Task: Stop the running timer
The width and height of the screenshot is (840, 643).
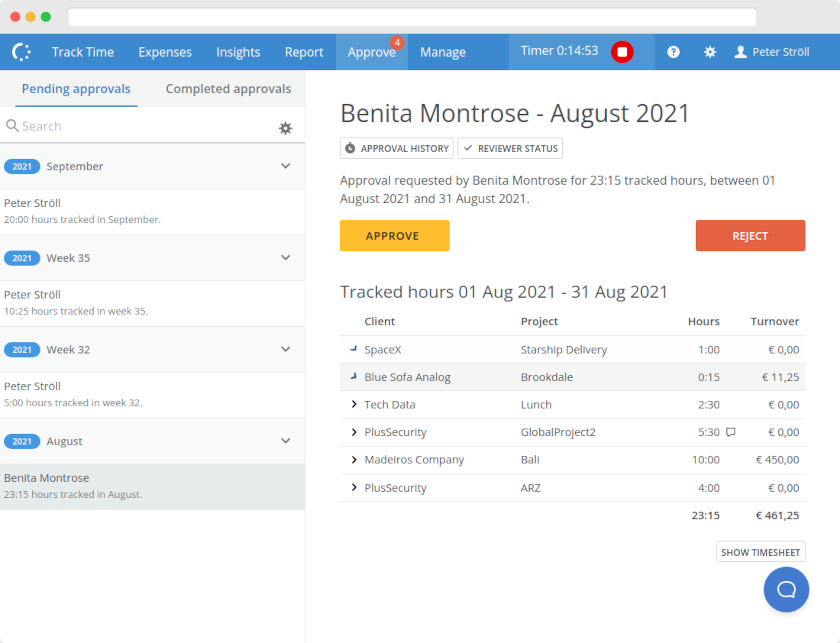Action: [x=622, y=51]
